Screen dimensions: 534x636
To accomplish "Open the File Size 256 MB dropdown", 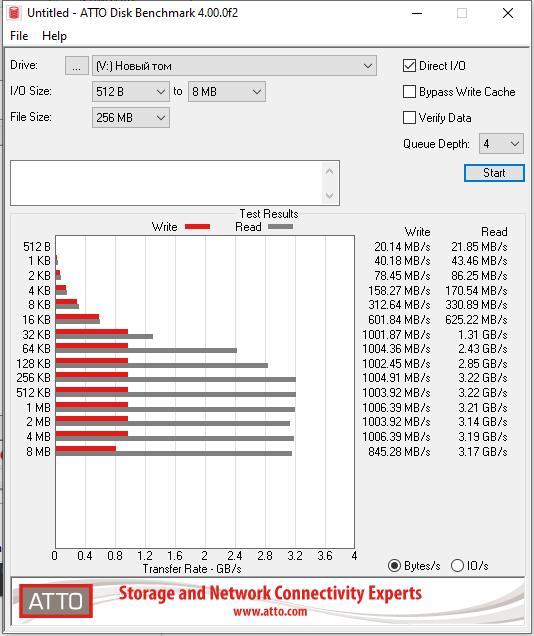I will click(x=131, y=118).
